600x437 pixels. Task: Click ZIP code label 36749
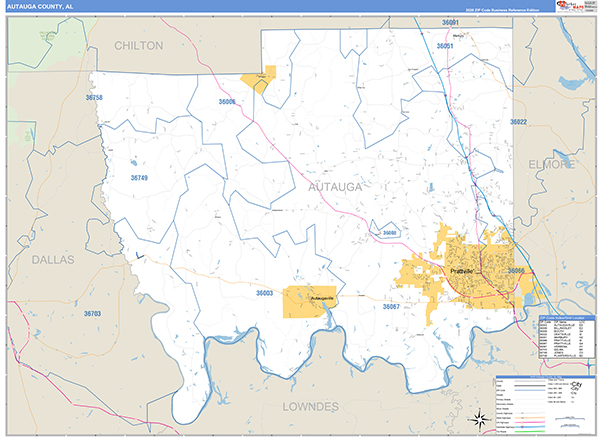[139, 178]
